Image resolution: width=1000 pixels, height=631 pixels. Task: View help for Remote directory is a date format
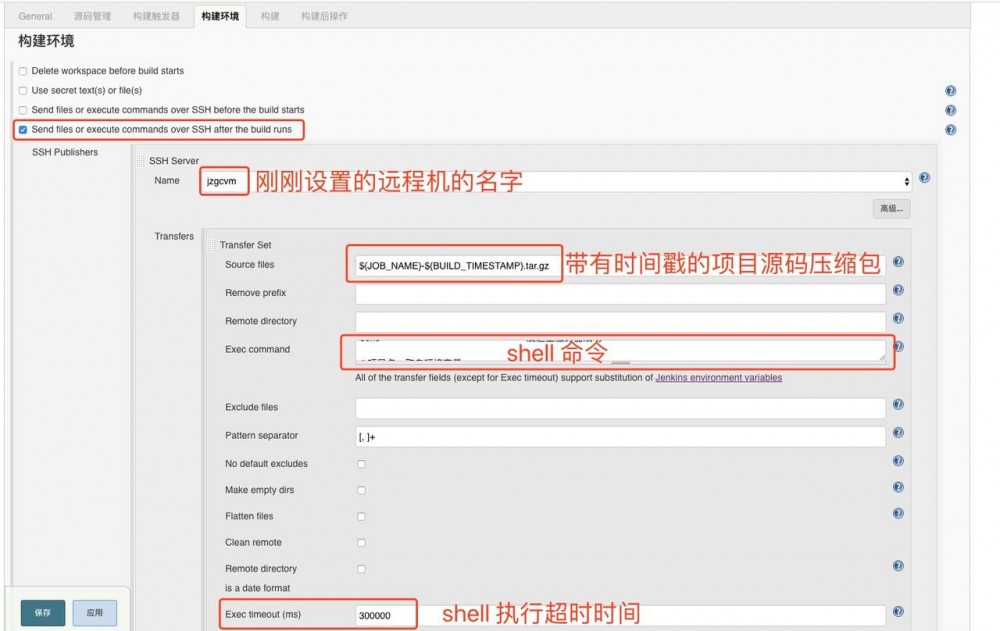click(x=898, y=565)
